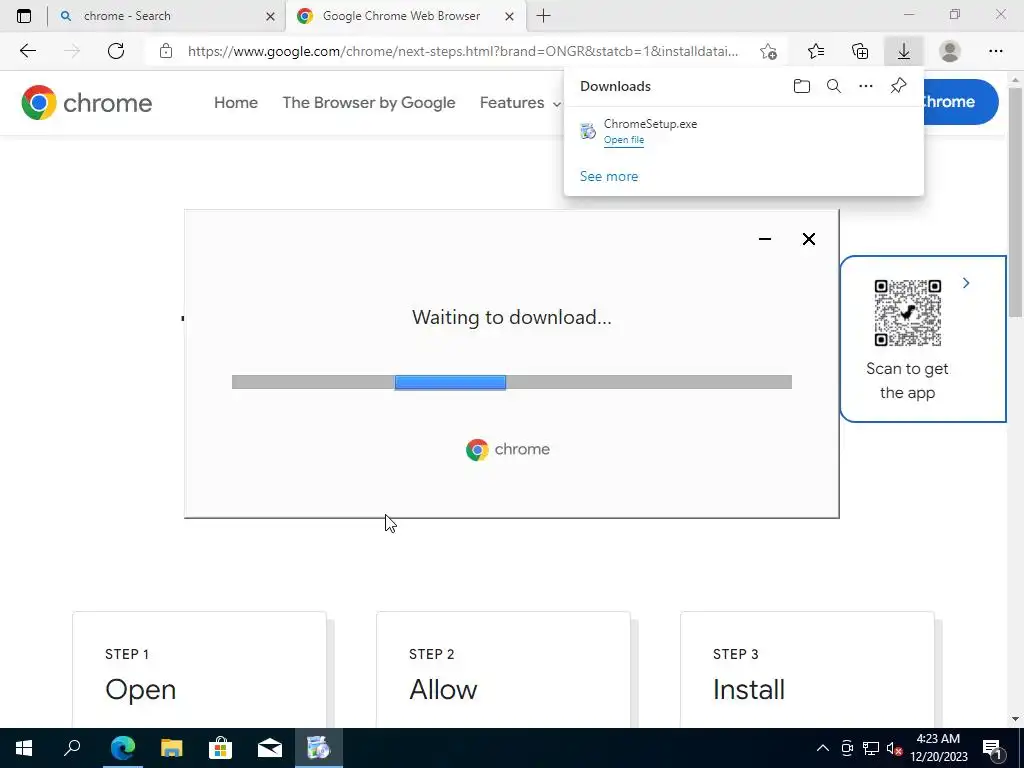
Task: Go back to previous page
Action: (27, 51)
